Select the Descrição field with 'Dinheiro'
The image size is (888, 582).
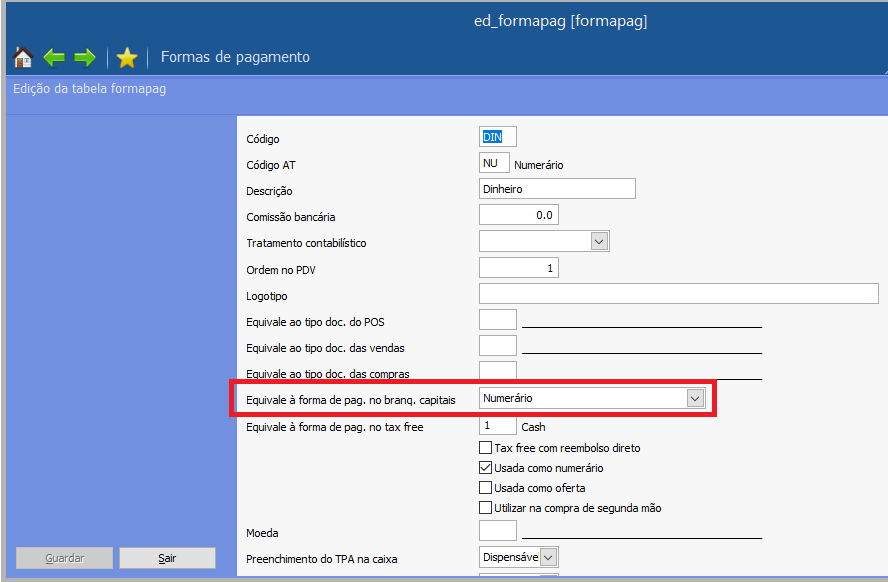[x=557, y=189]
